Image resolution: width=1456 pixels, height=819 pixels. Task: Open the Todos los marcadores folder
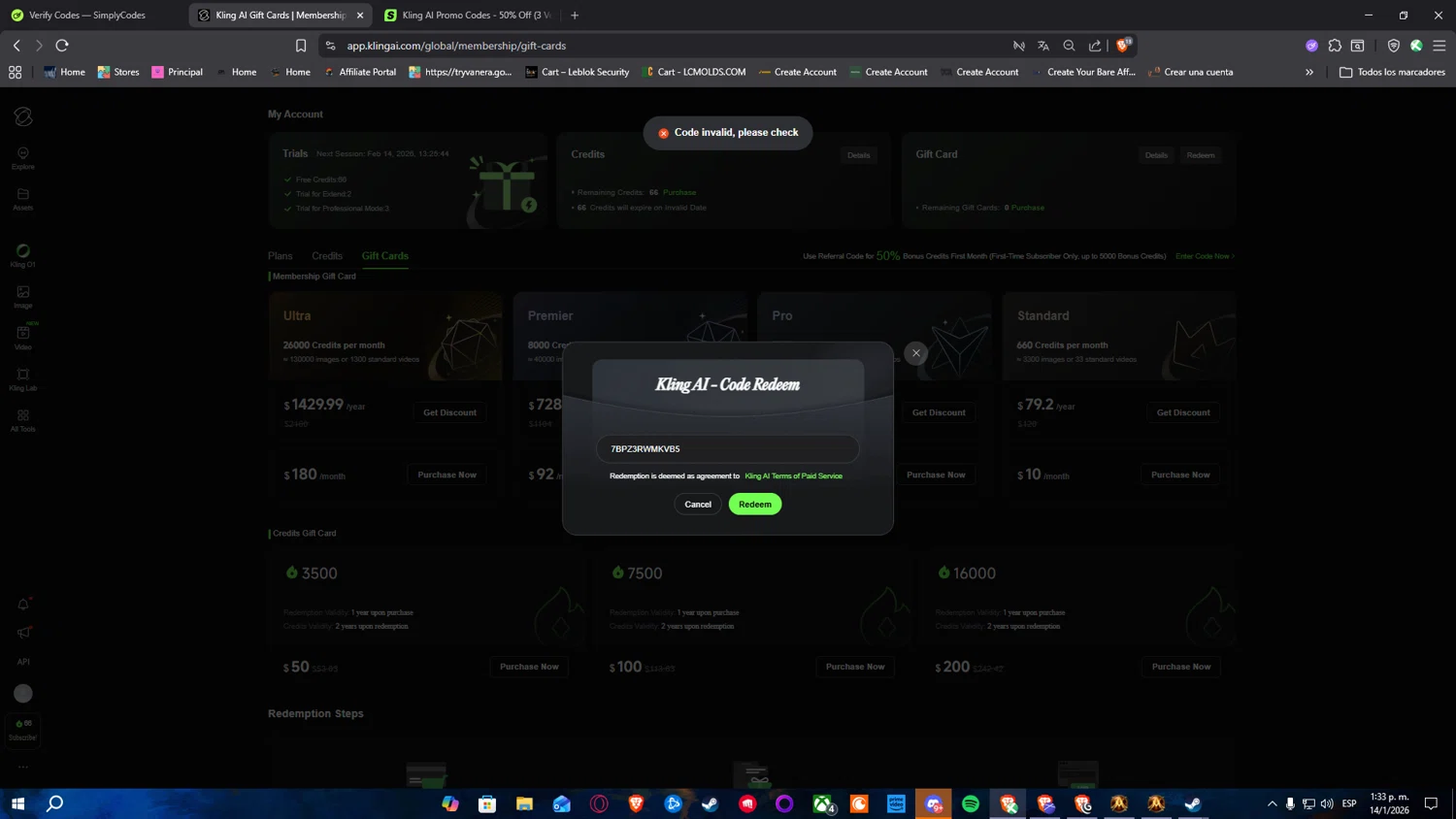[1392, 72]
